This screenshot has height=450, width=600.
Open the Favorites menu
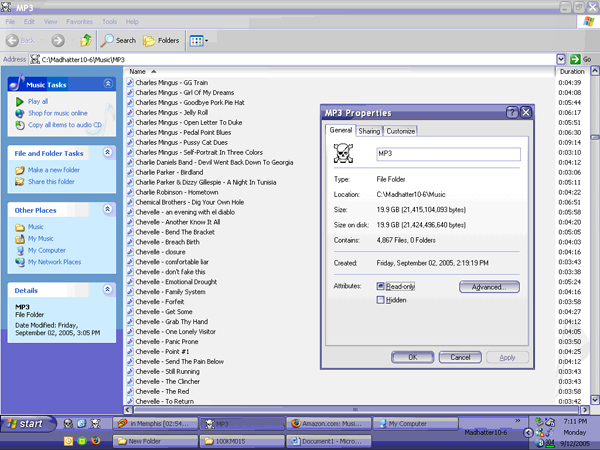(79, 20)
